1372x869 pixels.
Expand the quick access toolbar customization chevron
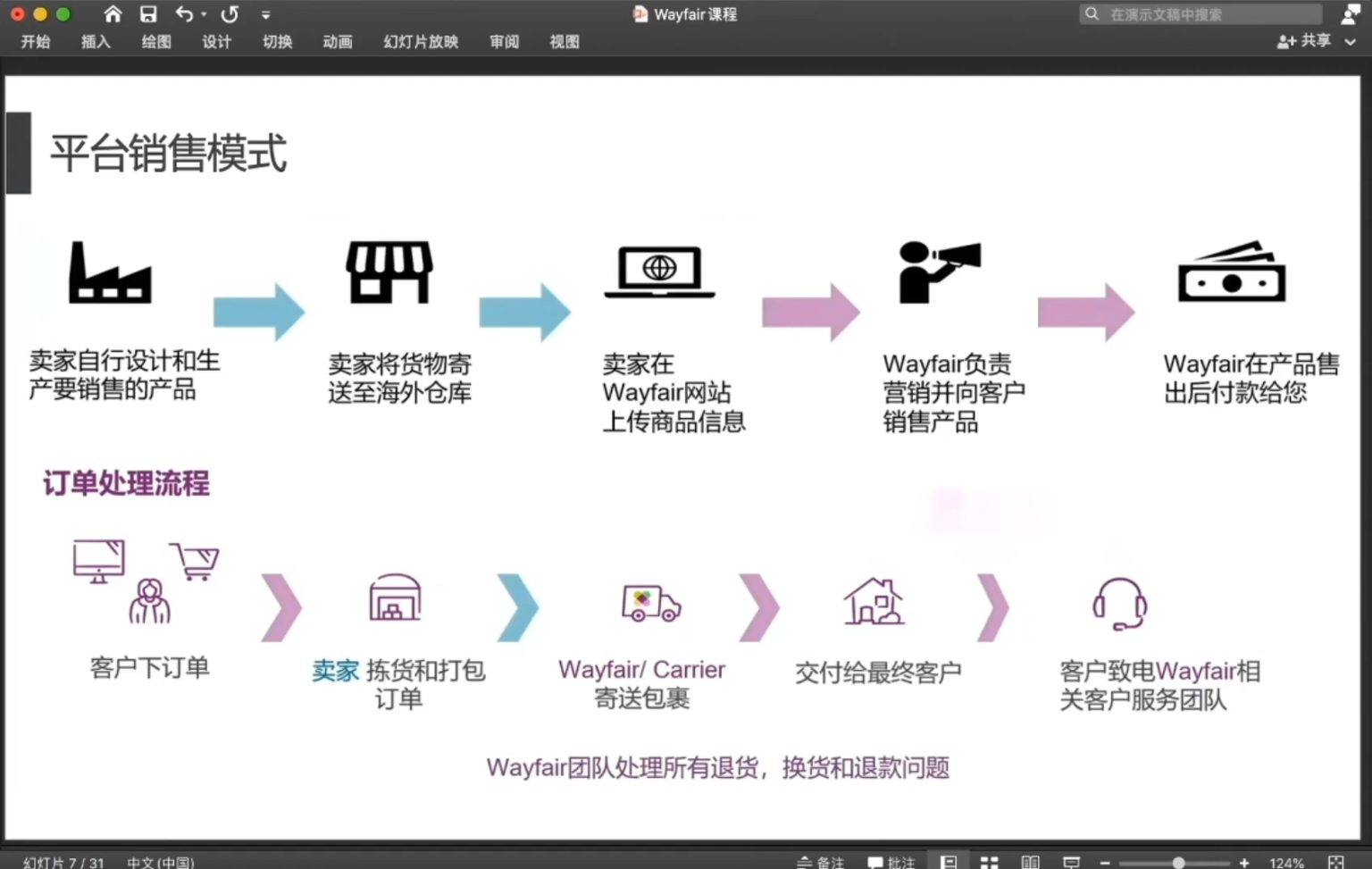point(265,14)
